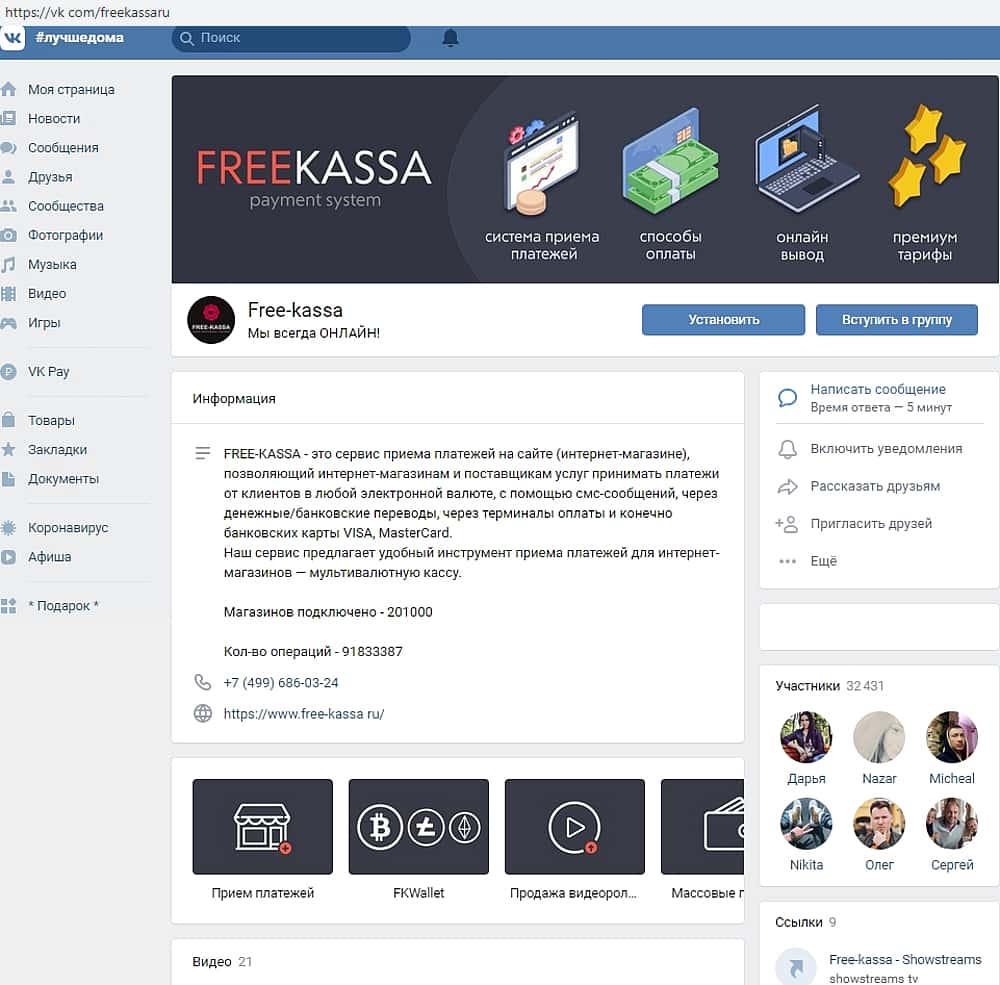Open the FKWallet crypto thumbnail
Image resolution: width=1000 pixels, height=985 pixels.
(x=418, y=827)
